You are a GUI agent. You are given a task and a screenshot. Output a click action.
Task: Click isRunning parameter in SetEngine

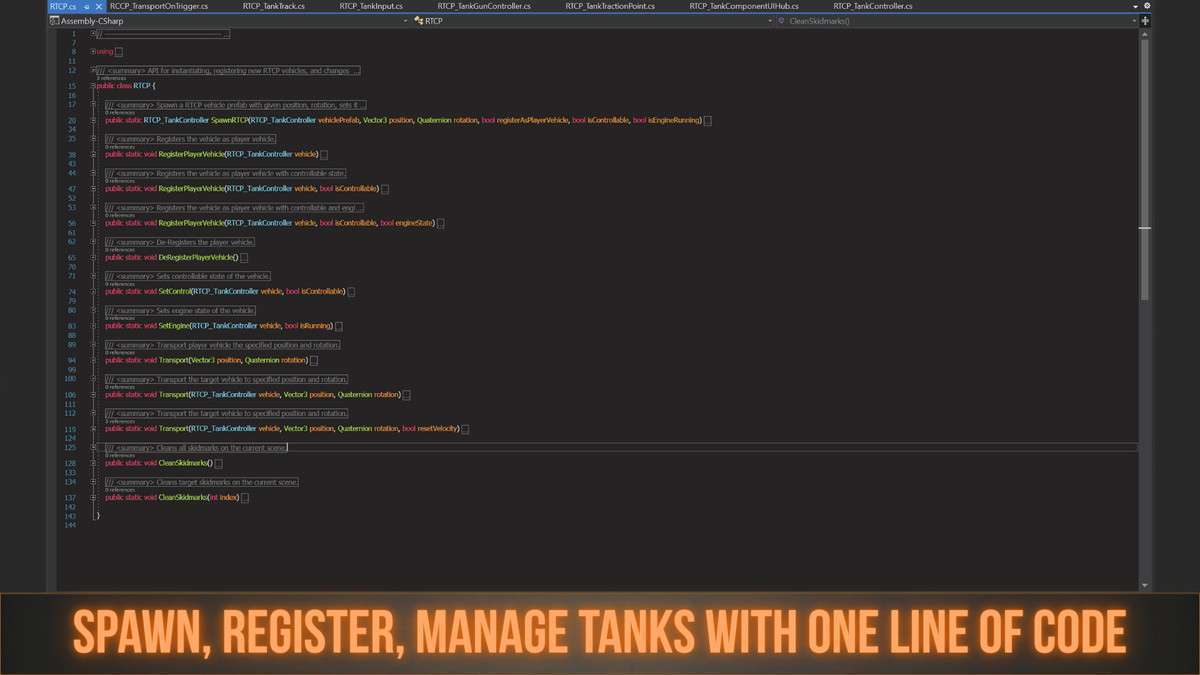pyautogui.click(x=315, y=326)
